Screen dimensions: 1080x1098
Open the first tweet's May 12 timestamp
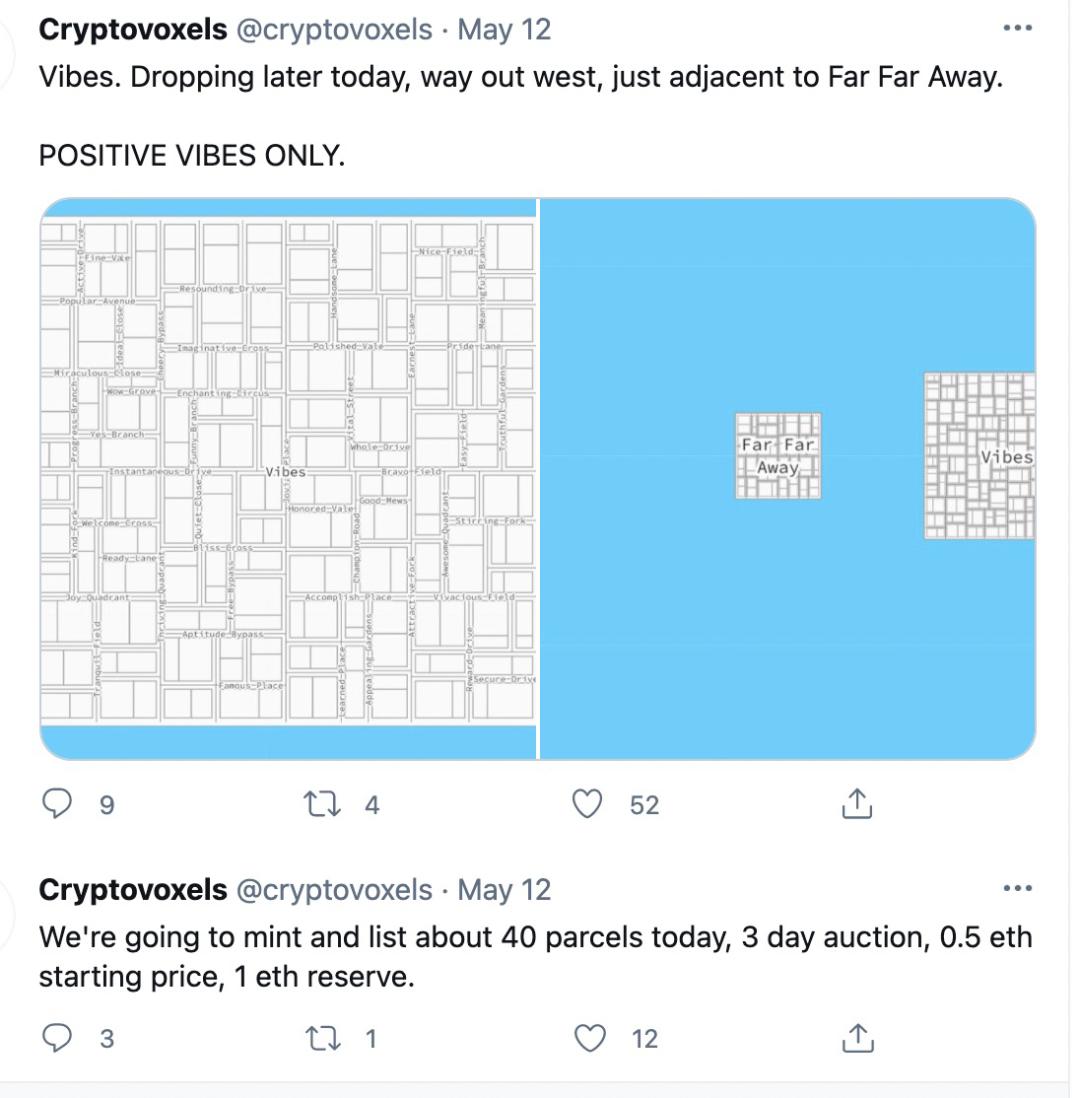(x=504, y=29)
